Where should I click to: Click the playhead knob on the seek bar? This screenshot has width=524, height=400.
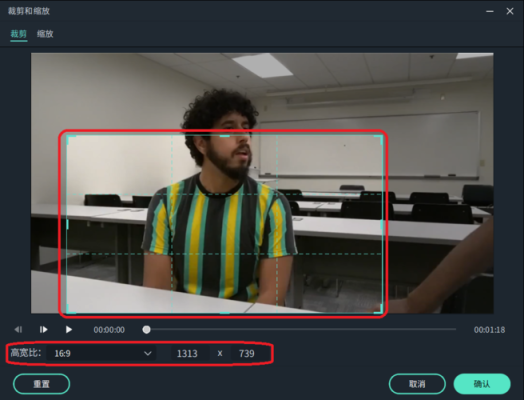pyautogui.click(x=146, y=330)
